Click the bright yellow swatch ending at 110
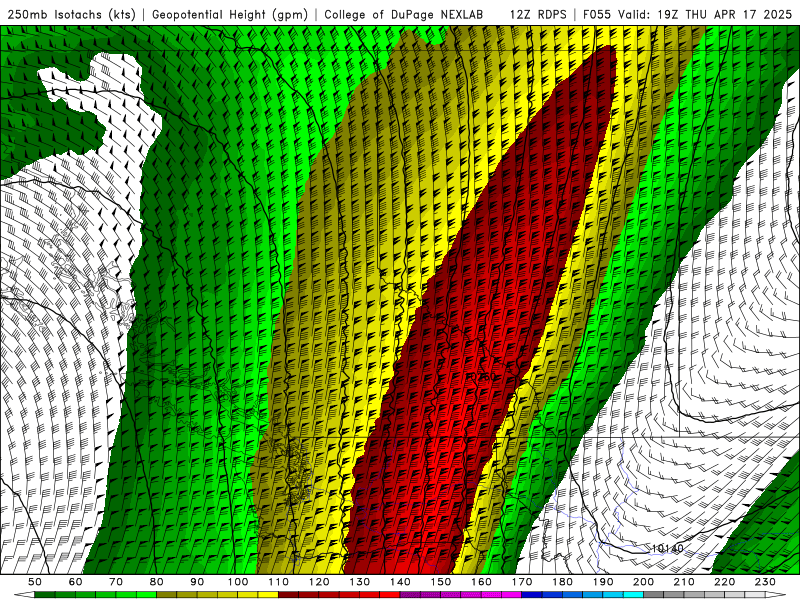800x600 pixels. [x=268, y=594]
